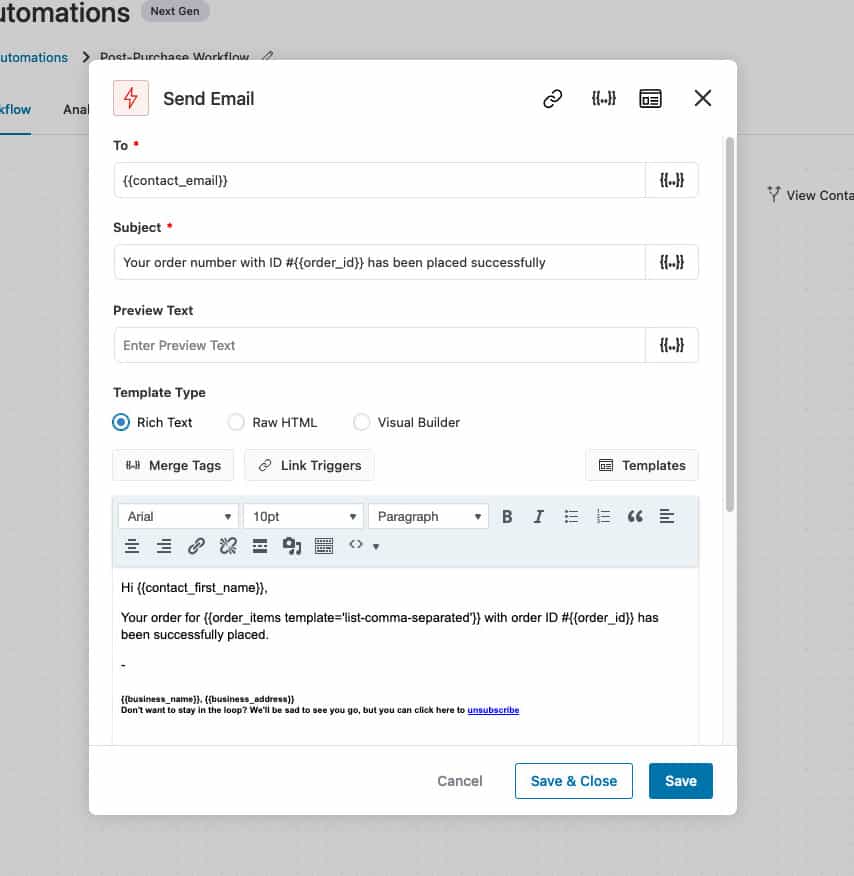Insert merge tag into Preview Text field

[x=671, y=345]
